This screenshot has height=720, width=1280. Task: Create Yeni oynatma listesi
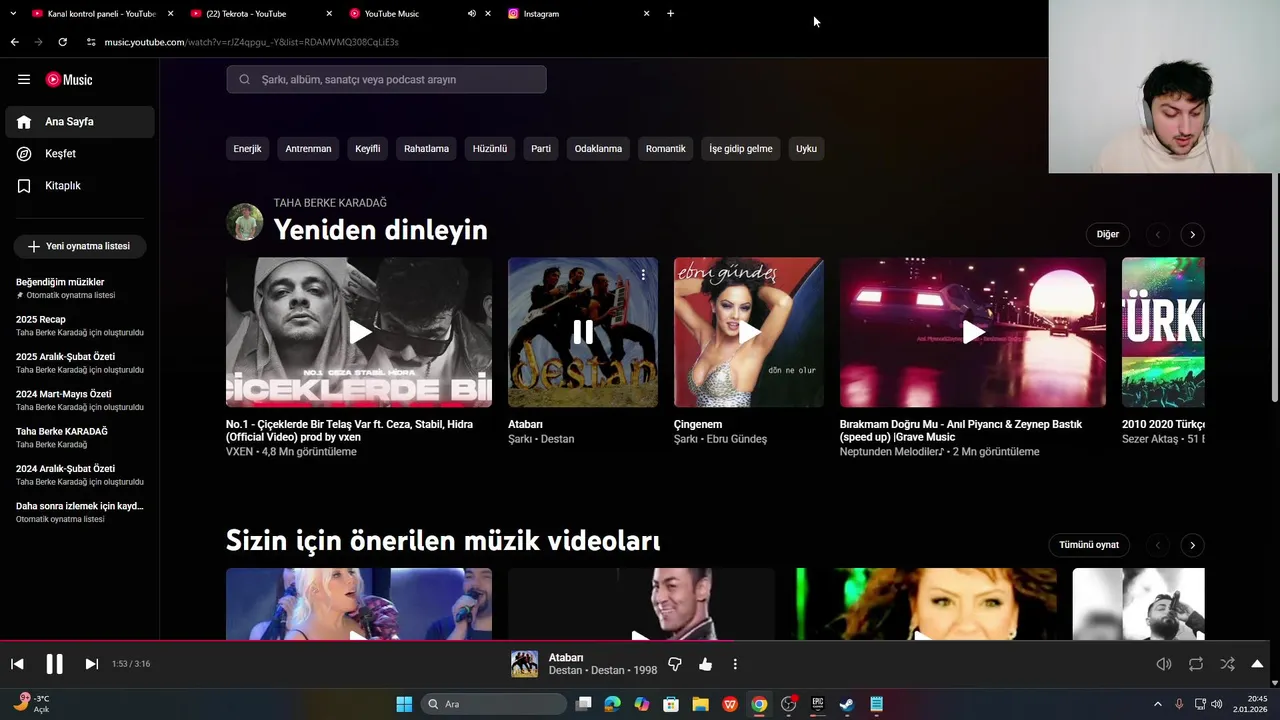(80, 246)
